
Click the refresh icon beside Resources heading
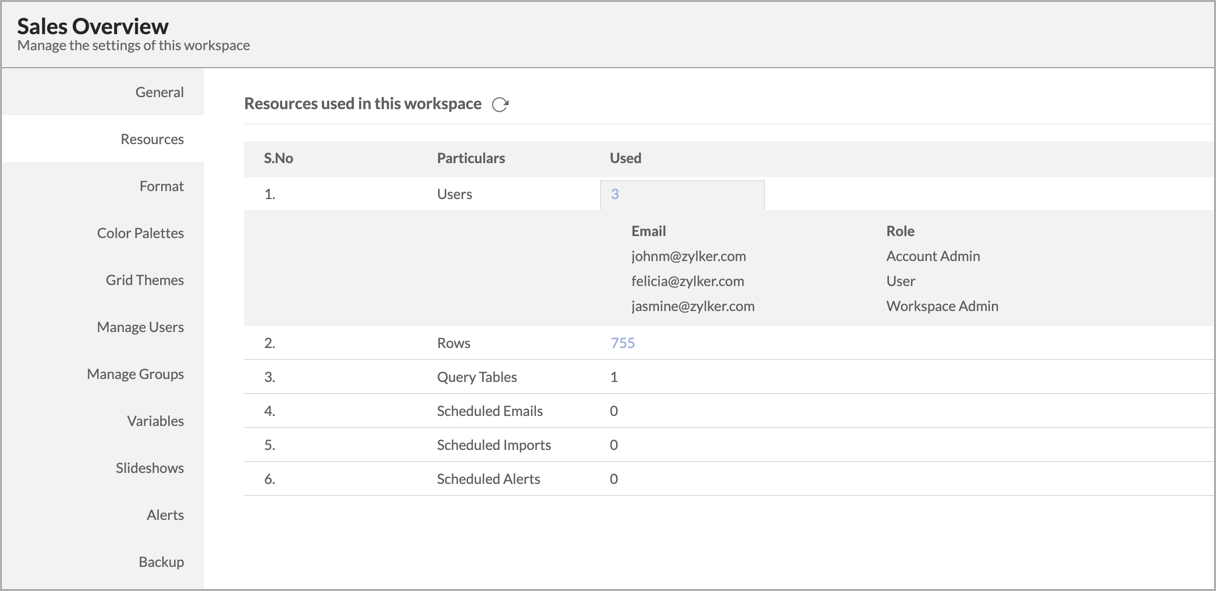(x=500, y=104)
